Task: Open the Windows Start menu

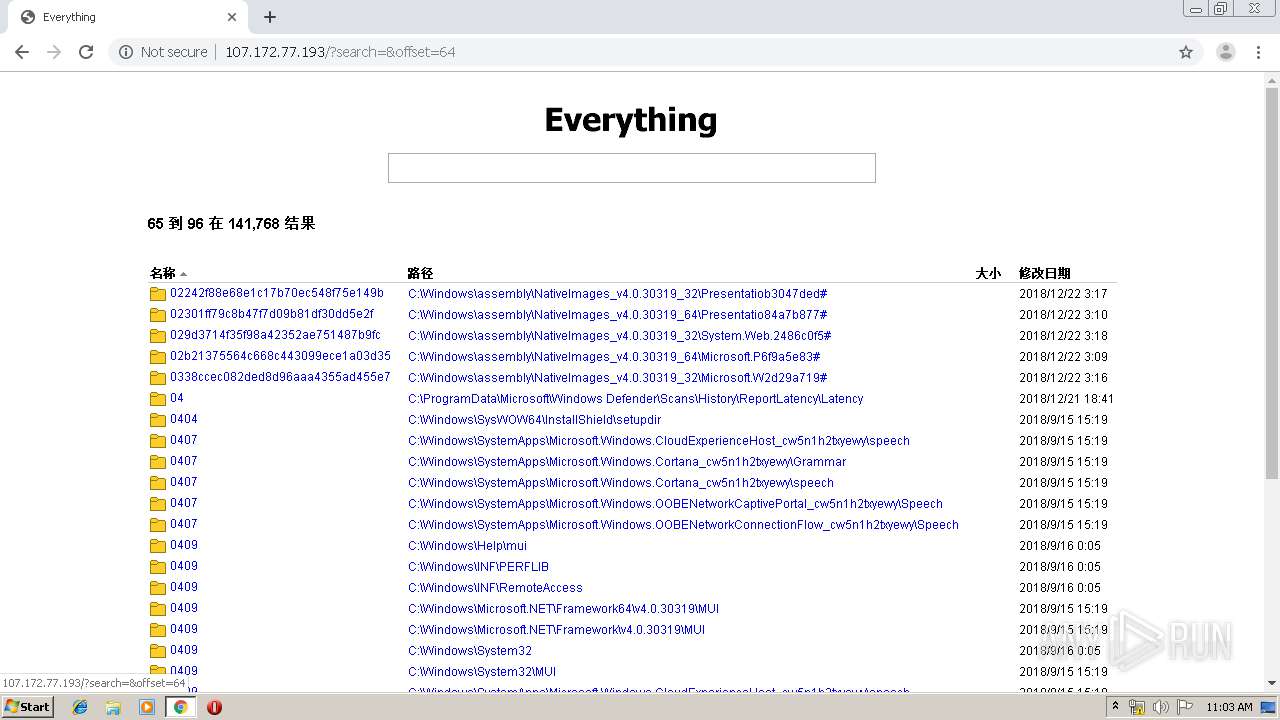Action: [x=27, y=707]
